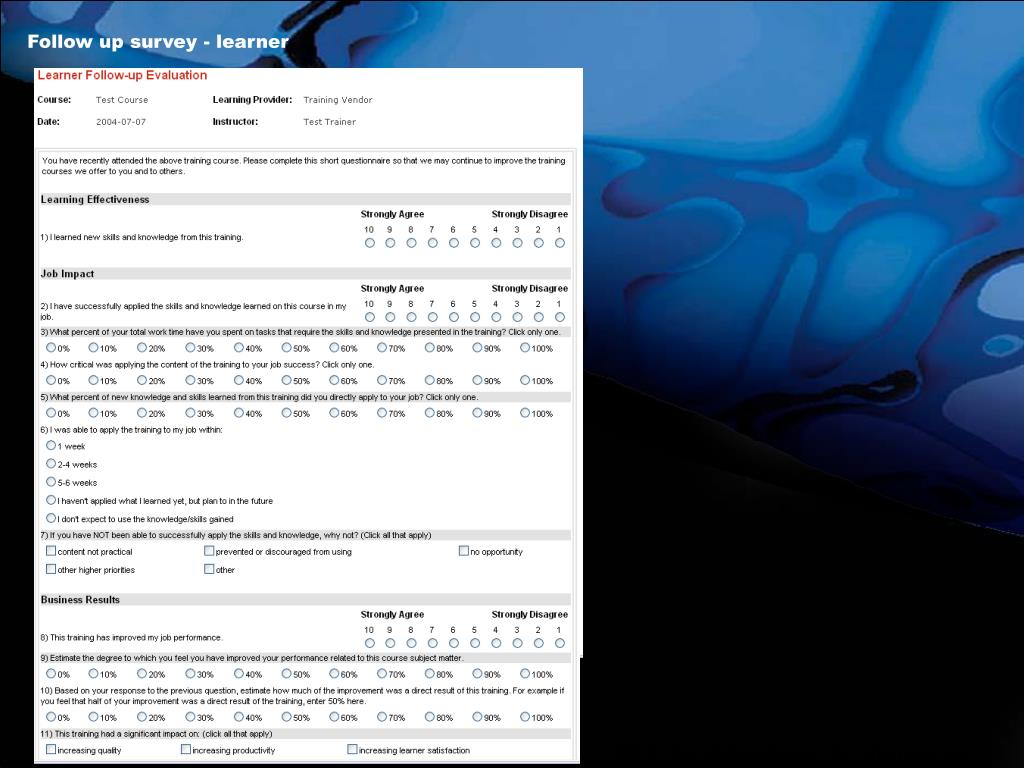This screenshot has width=1024, height=768.
Task: Choose 0% for question 3 'total work time'
Action: pos(51,347)
